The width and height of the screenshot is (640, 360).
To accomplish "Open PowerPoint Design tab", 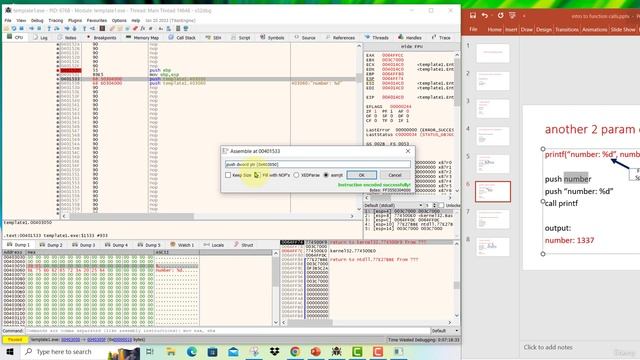I will point(544,29).
